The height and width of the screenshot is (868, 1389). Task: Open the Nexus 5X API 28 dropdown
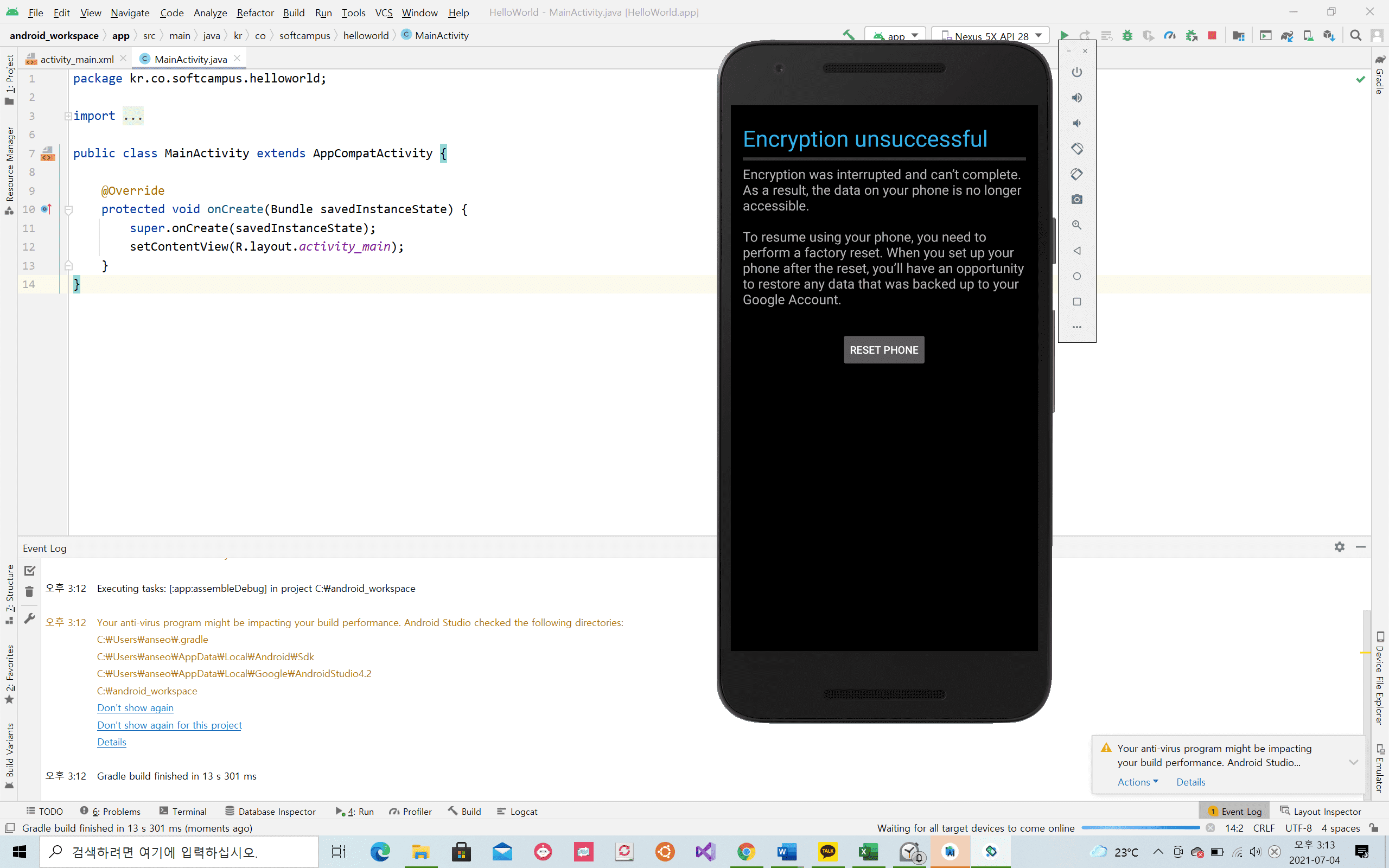click(x=992, y=36)
